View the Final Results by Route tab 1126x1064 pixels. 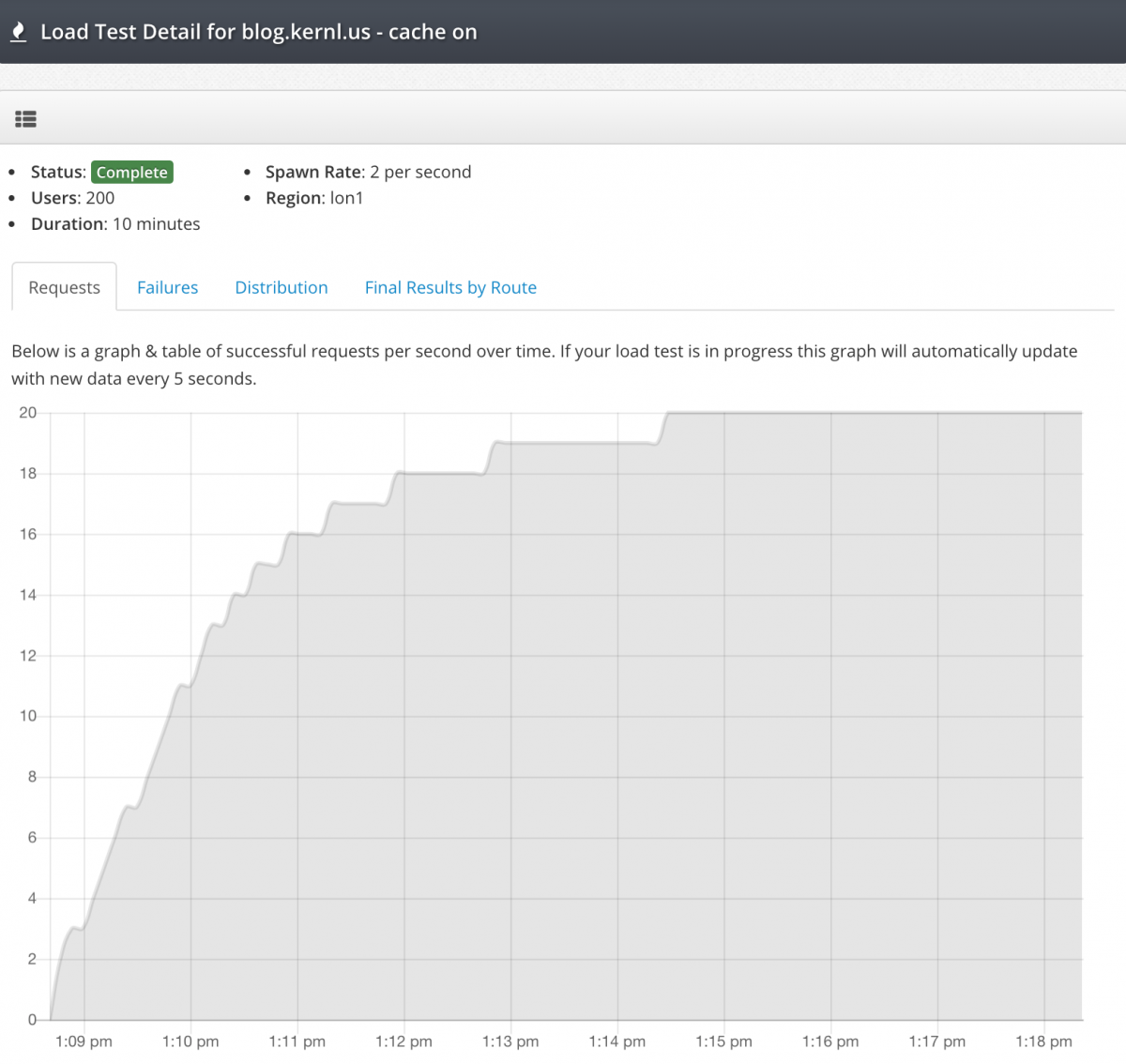coord(450,287)
